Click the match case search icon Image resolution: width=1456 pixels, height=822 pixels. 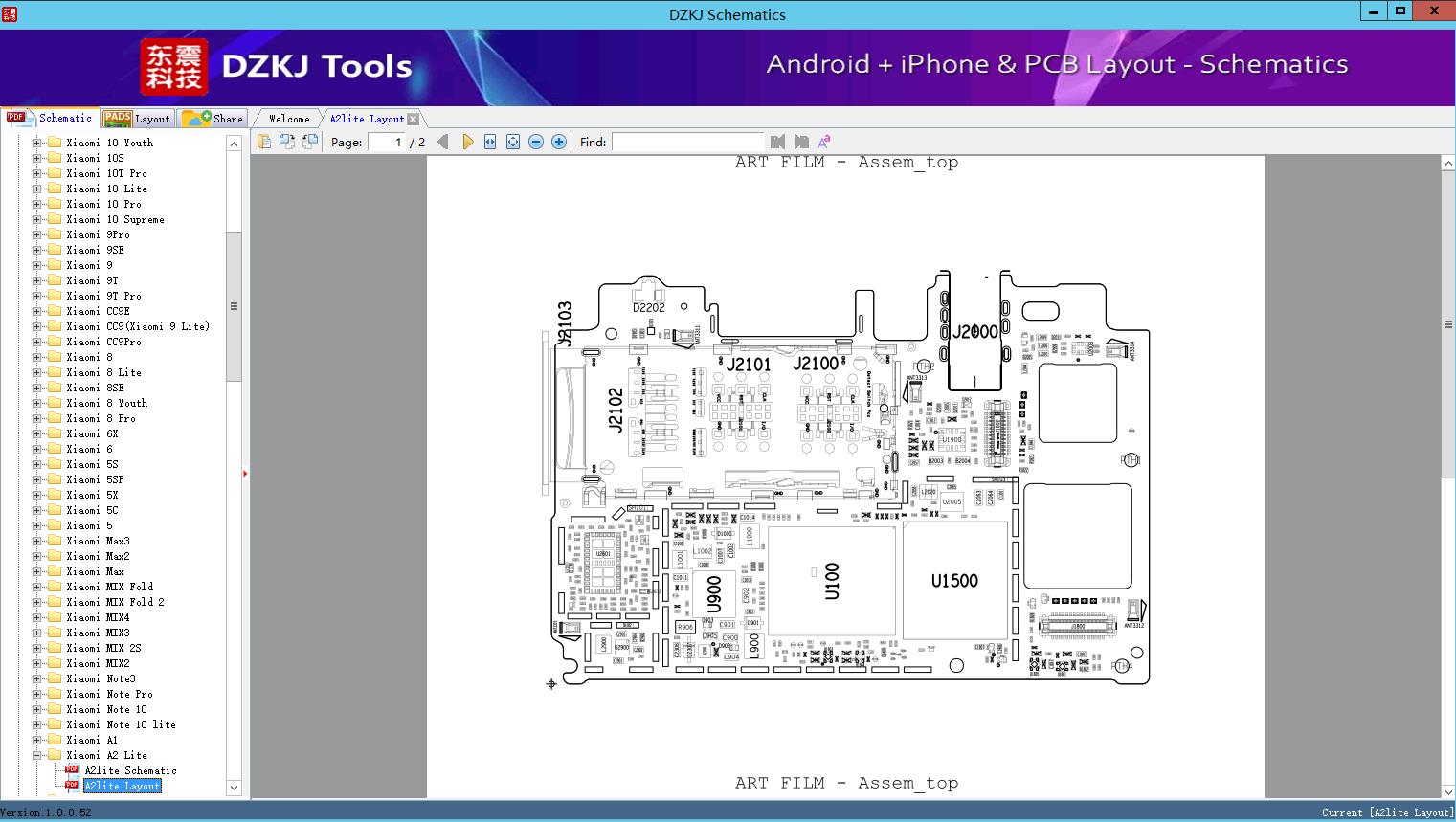(823, 142)
